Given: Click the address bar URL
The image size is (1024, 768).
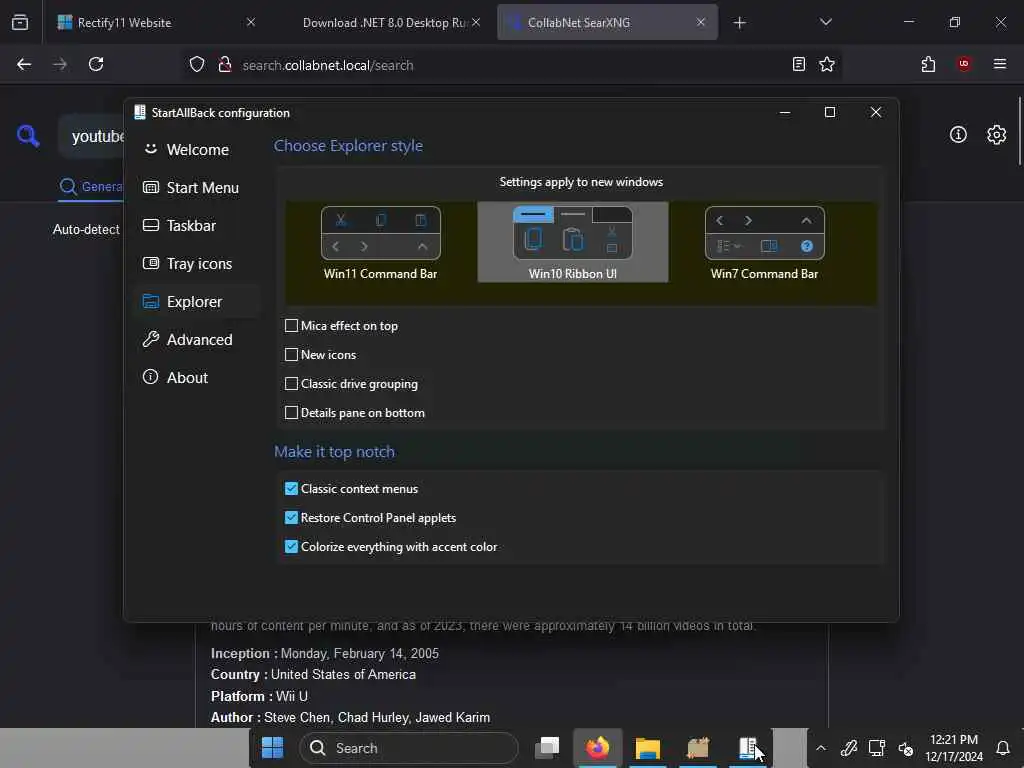Looking at the screenshot, I should click(x=328, y=65).
